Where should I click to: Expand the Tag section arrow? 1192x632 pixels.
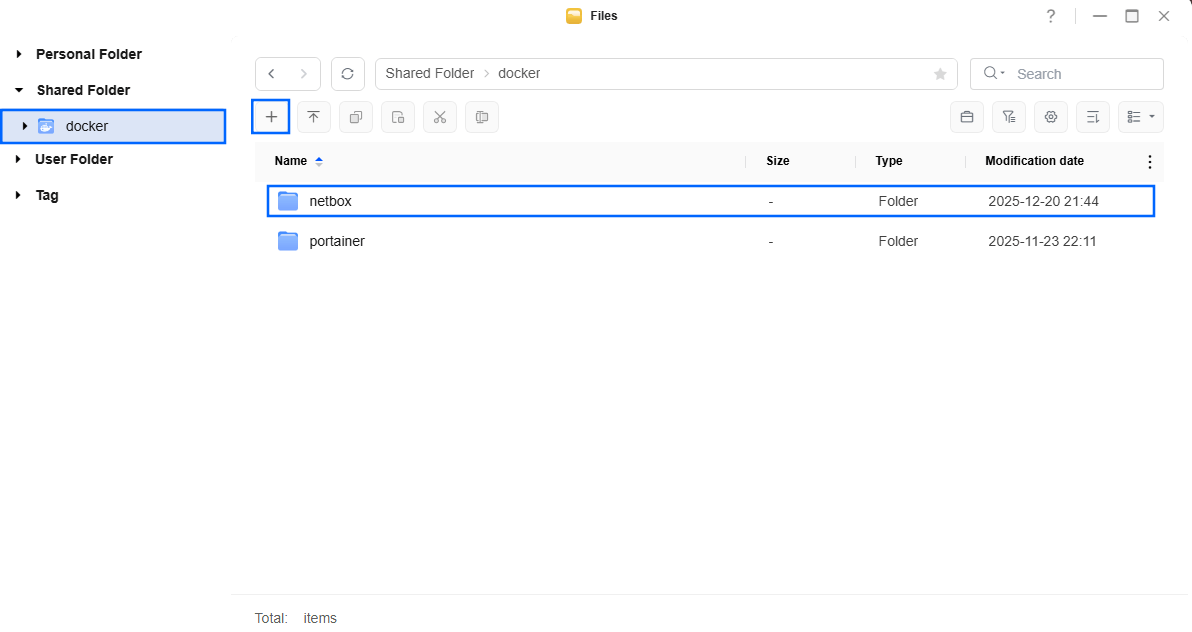click(19, 195)
